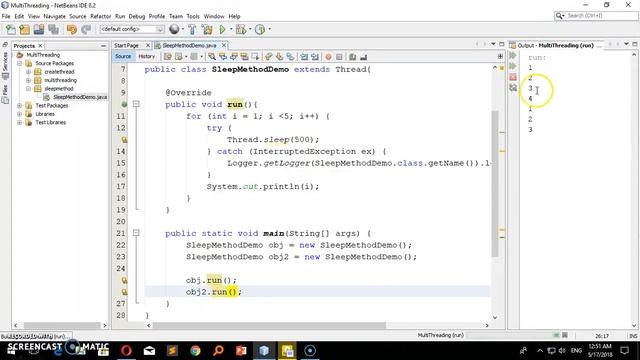Open the Debug menu
The height and width of the screenshot is (360, 640).
point(137,16)
